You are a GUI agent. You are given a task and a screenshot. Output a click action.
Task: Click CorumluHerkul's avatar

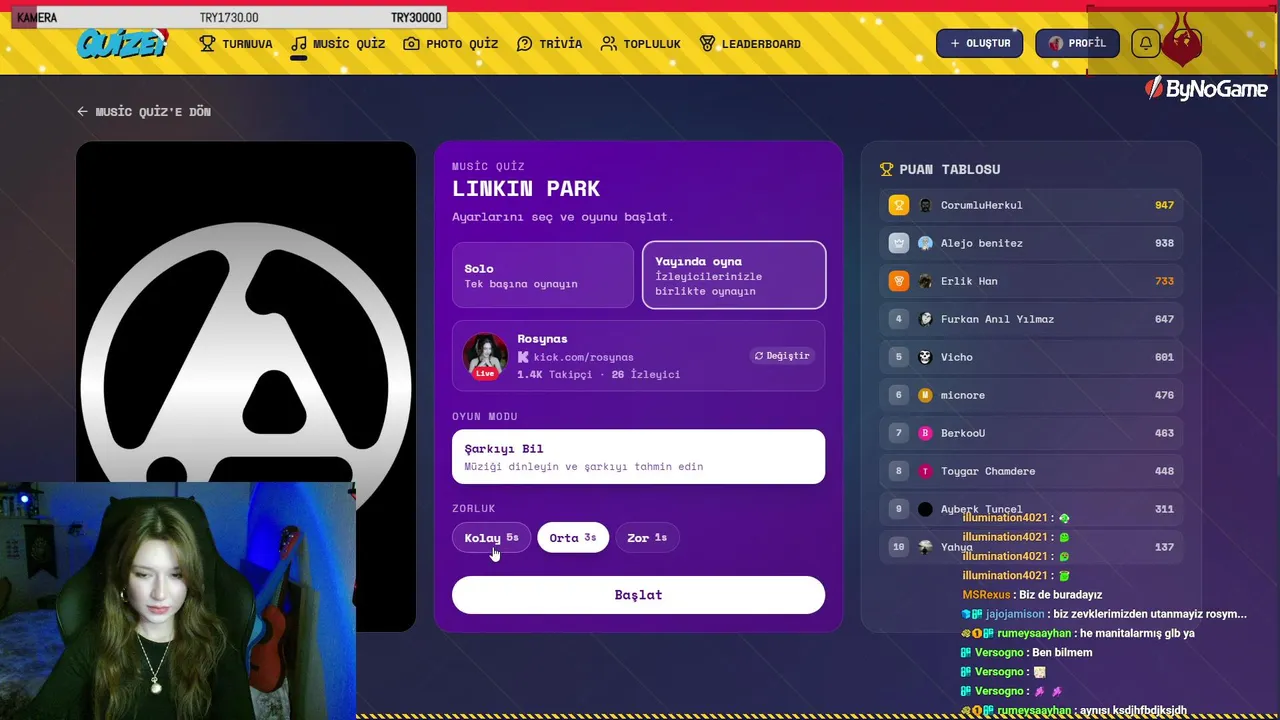tap(925, 205)
